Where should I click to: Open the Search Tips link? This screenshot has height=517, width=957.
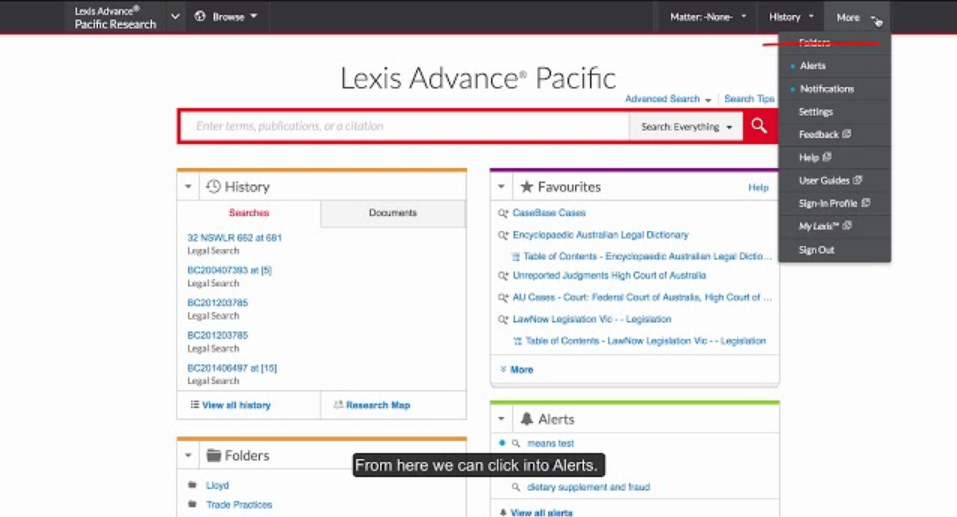tap(749, 99)
